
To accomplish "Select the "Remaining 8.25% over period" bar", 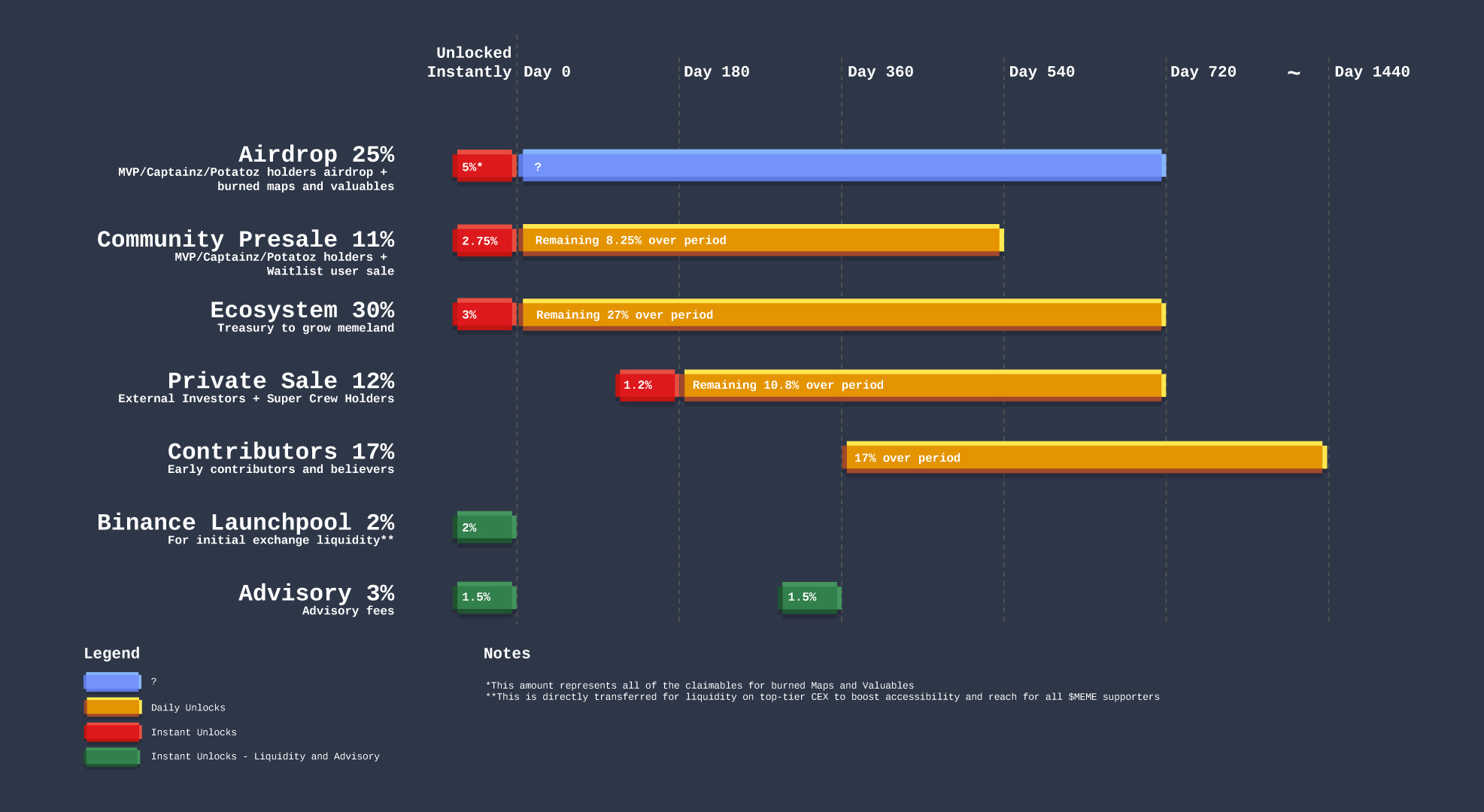I will 761,241.
